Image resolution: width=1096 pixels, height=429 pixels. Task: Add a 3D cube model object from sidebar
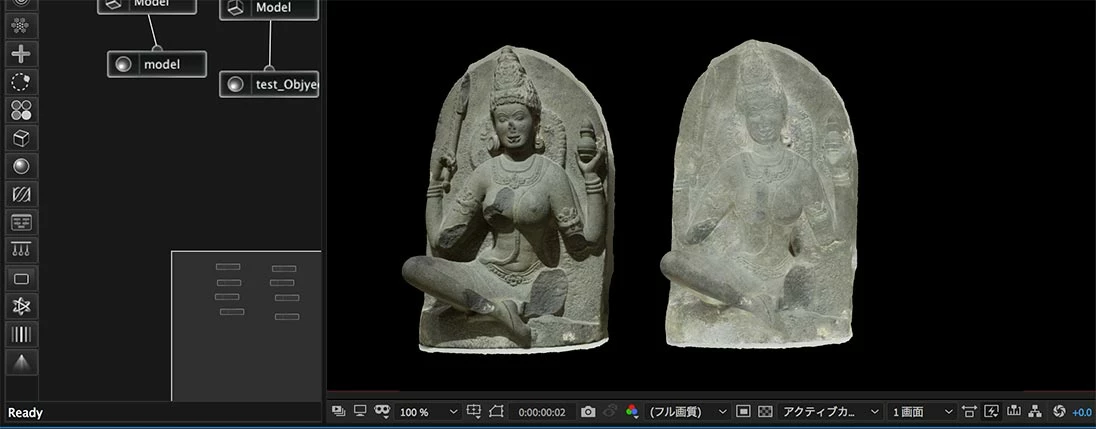tap(21, 138)
